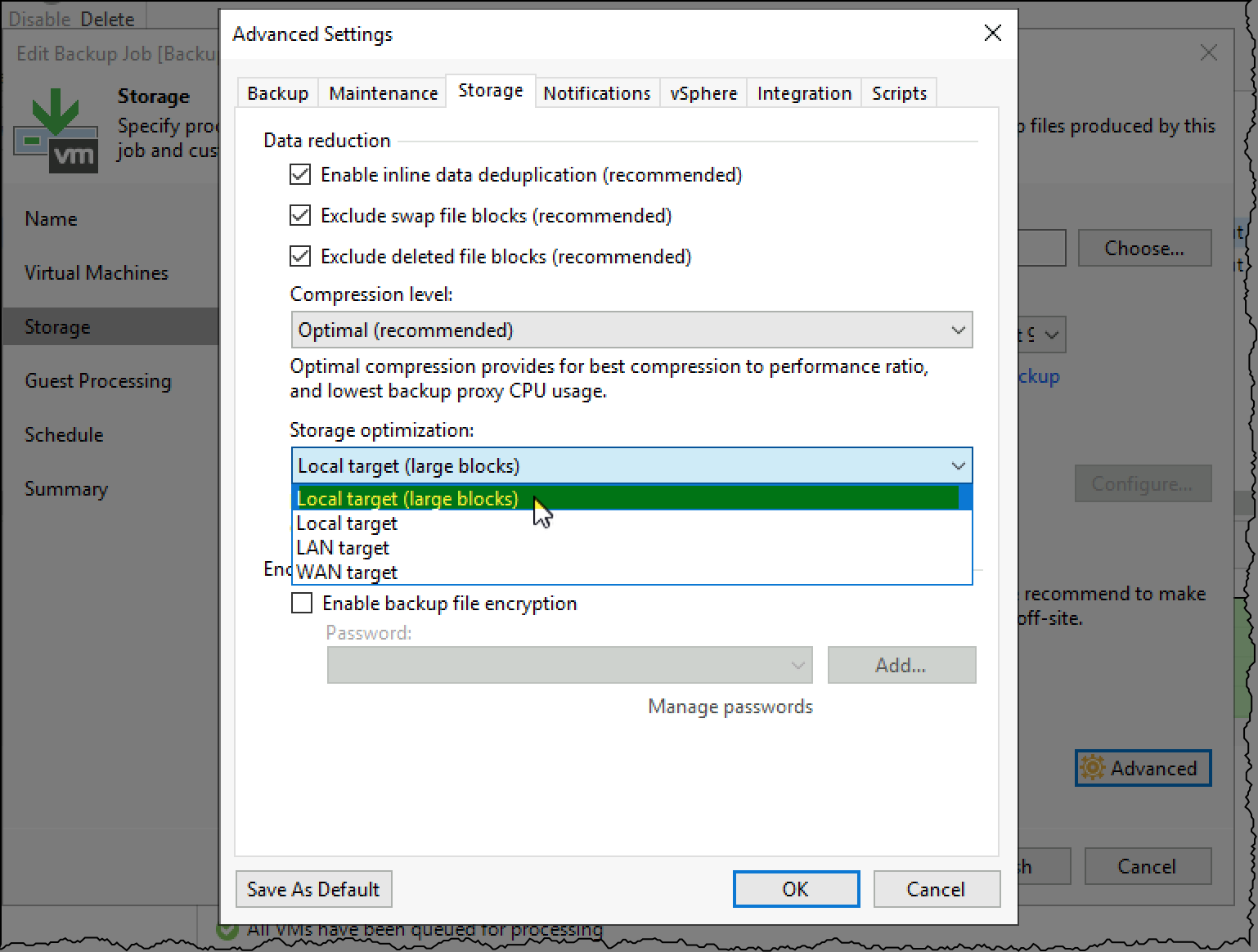
Task: Uncheck Exclude deleted file blocks
Action: 300,256
